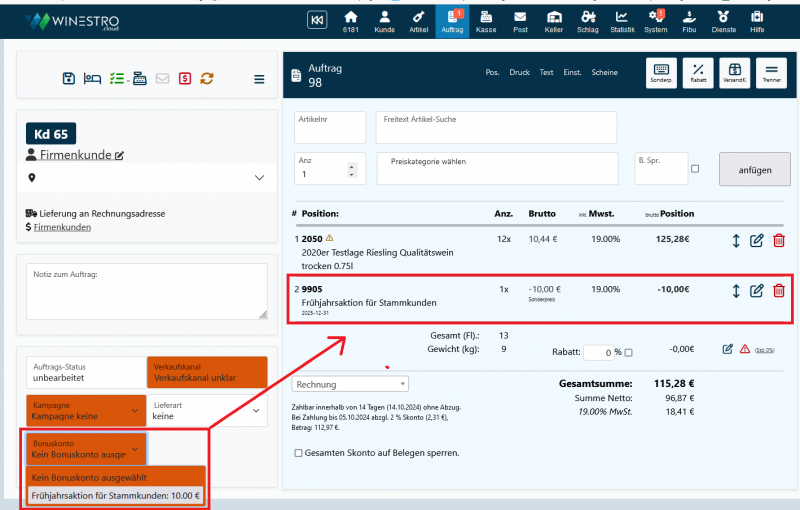Open Keller in the top navigation
Viewport: 800px width, 510px height.
pos(554,22)
